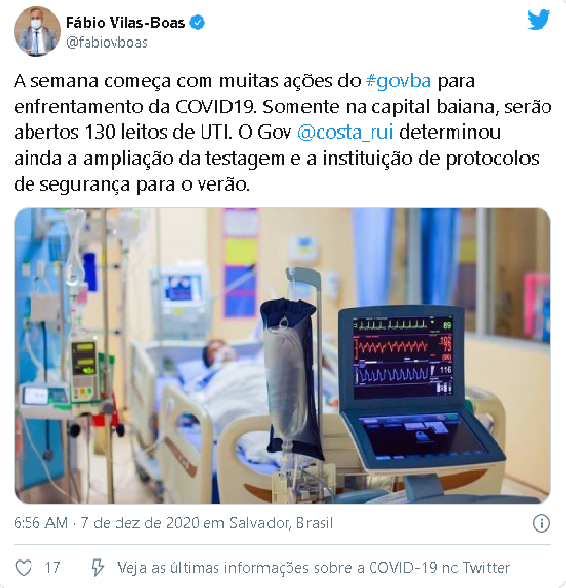Click the tweet timestamp 6:56 AM

tap(41, 523)
